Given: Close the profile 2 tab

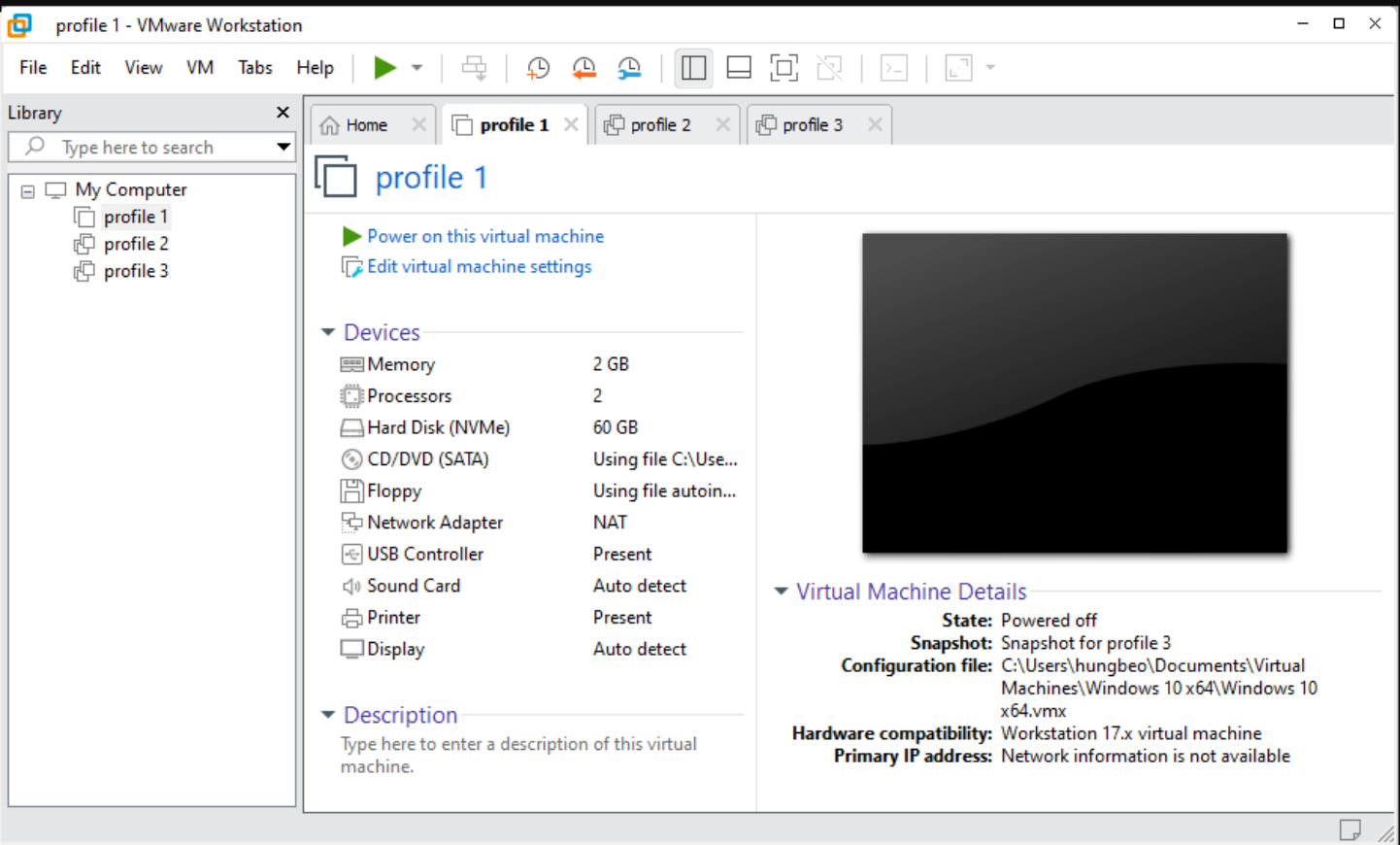Looking at the screenshot, I should 722,124.
